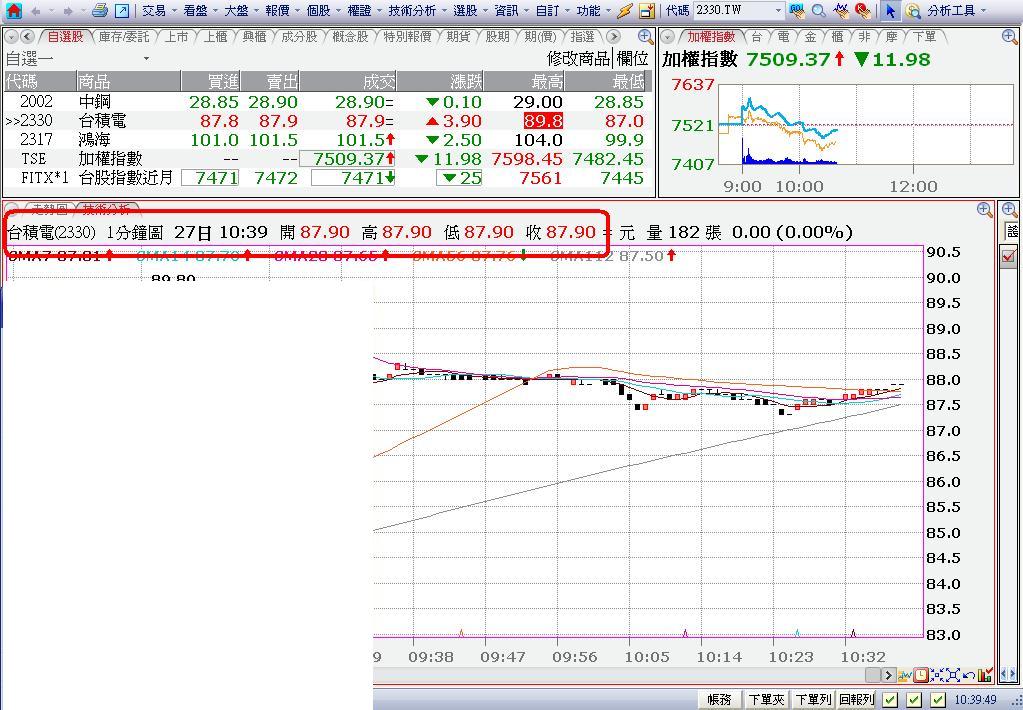Click the 下單夾 button
This screenshot has height=710, width=1023.
tap(766, 700)
